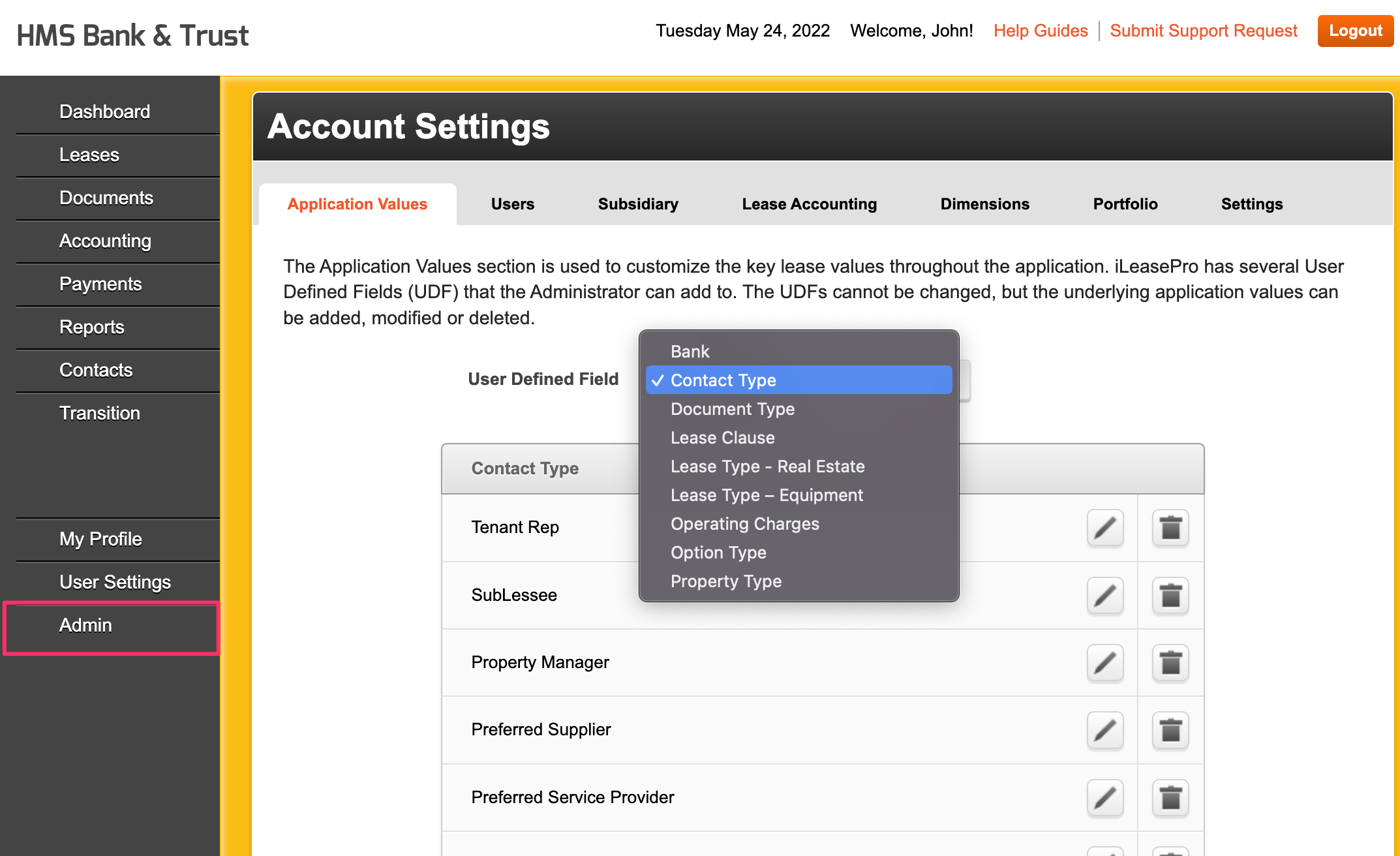Click Submit Support Request link
The width and height of the screenshot is (1400, 856).
[1203, 31]
